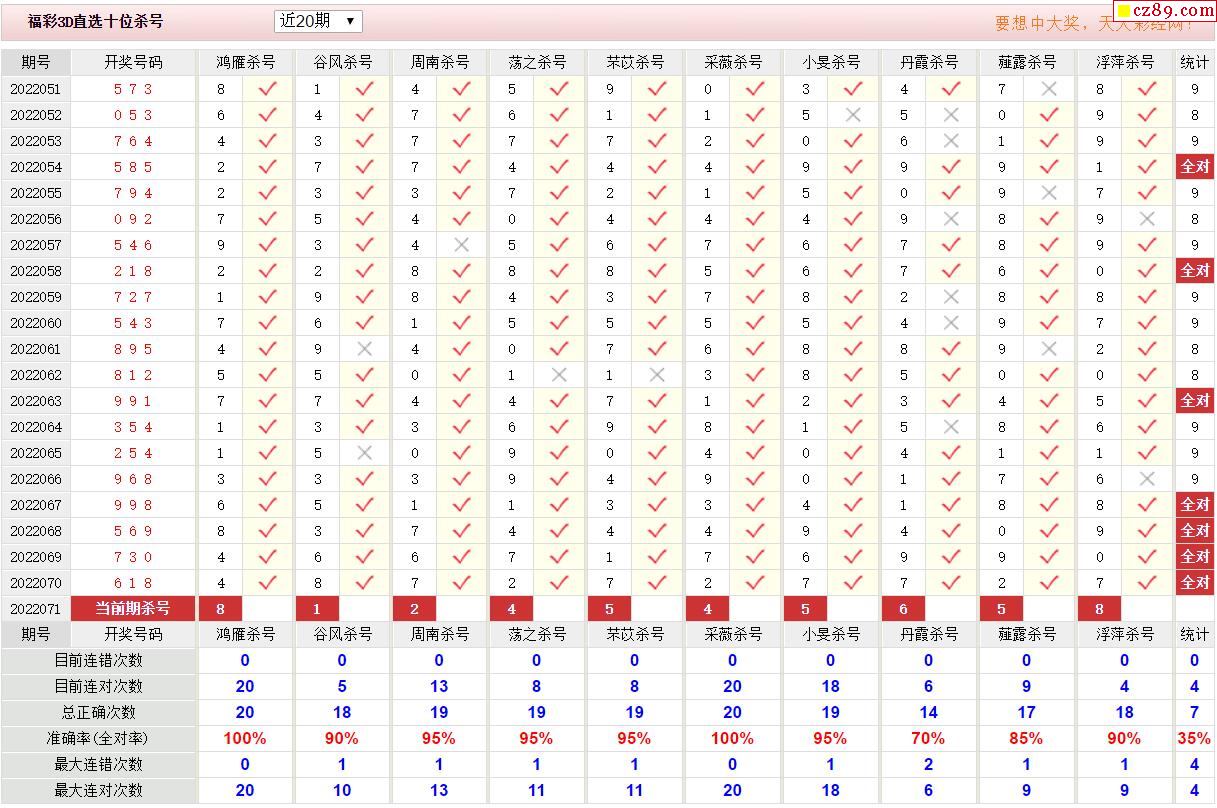Click the gray X mark for 丹霞杀号 in row 2022064

[x=951, y=427]
